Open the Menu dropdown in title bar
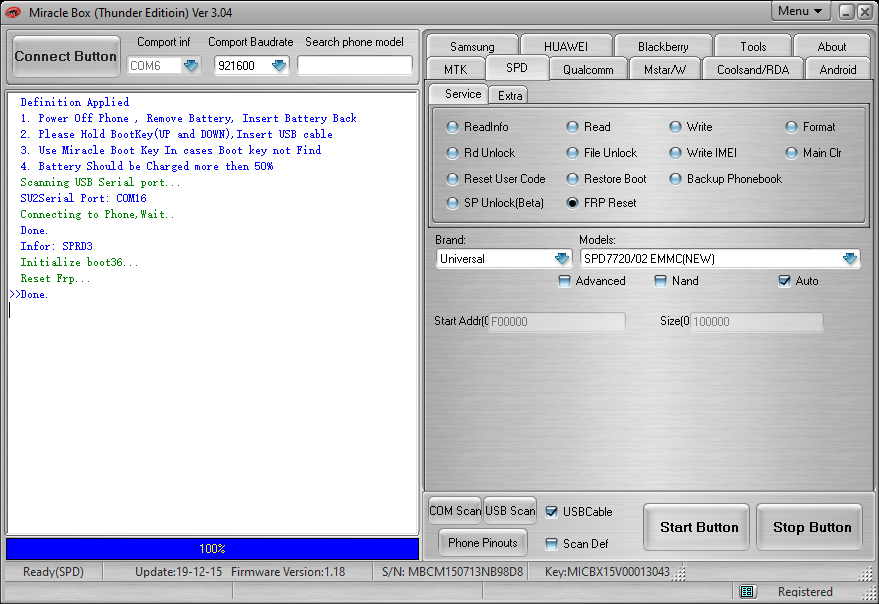 [x=800, y=11]
